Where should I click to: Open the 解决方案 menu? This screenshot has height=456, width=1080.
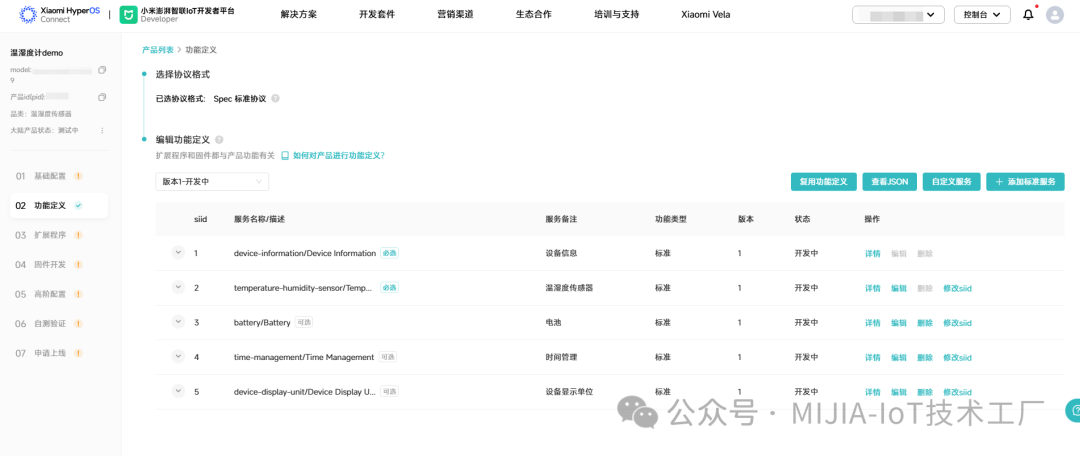299,14
